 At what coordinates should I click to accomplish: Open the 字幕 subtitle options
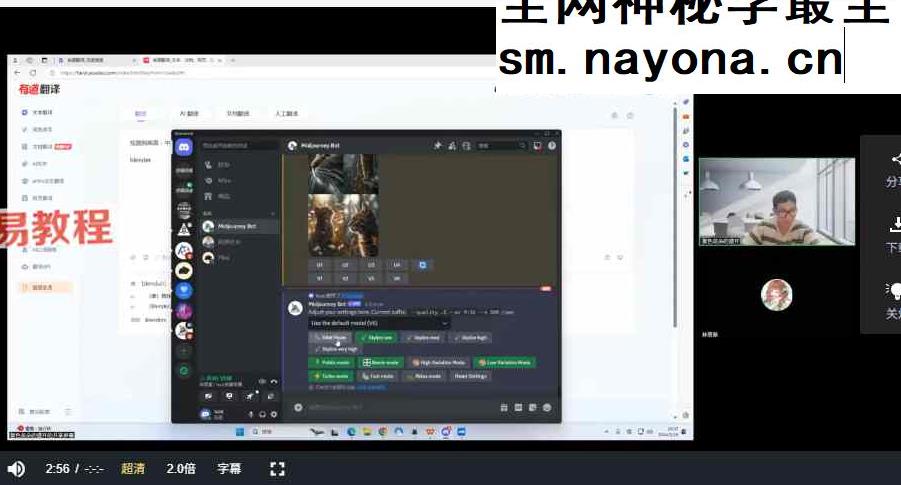click(229, 469)
